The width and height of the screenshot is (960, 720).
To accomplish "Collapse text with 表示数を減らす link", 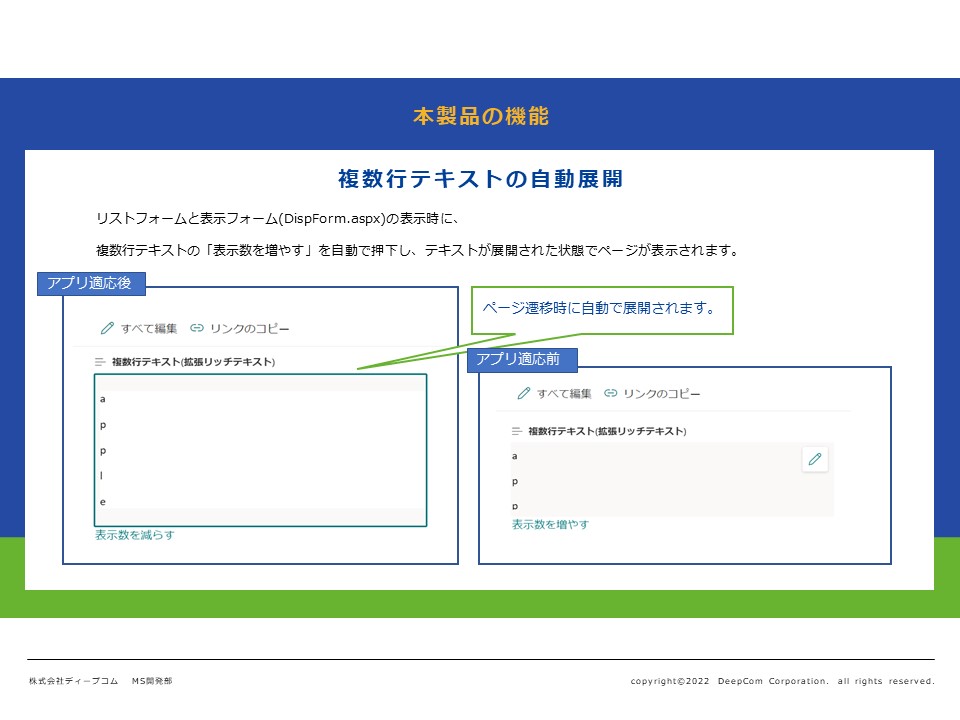I will click(x=135, y=535).
